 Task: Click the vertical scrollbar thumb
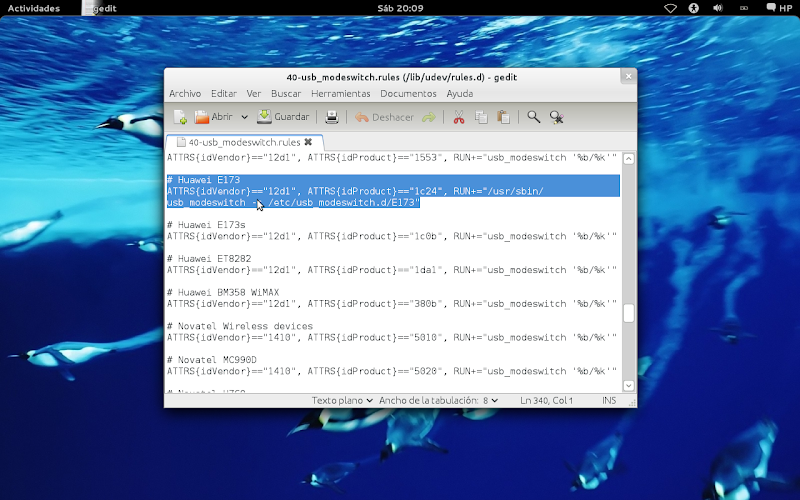coord(629,313)
